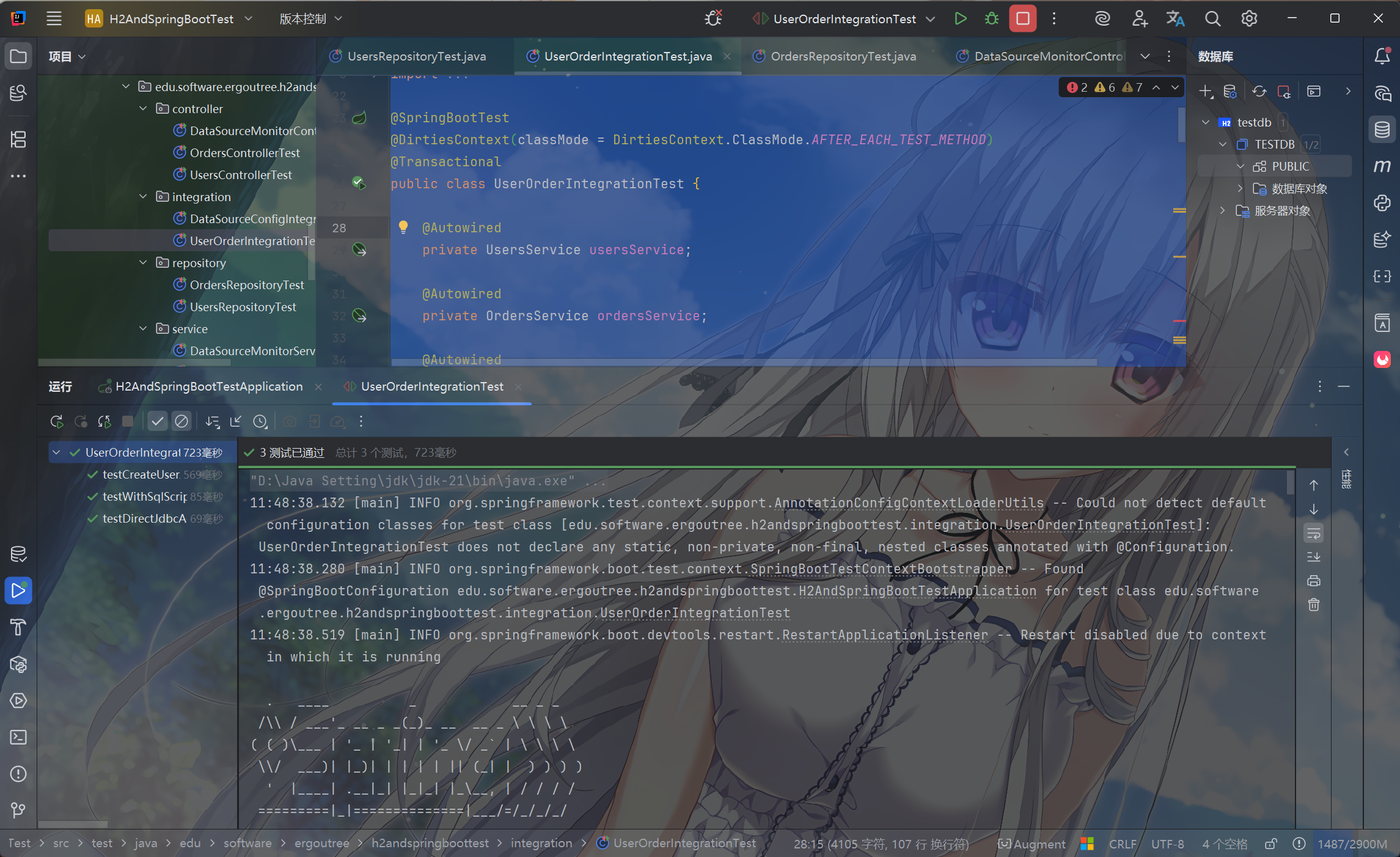
Task: Click the lightbulb intention on line 28
Action: [403, 227]
